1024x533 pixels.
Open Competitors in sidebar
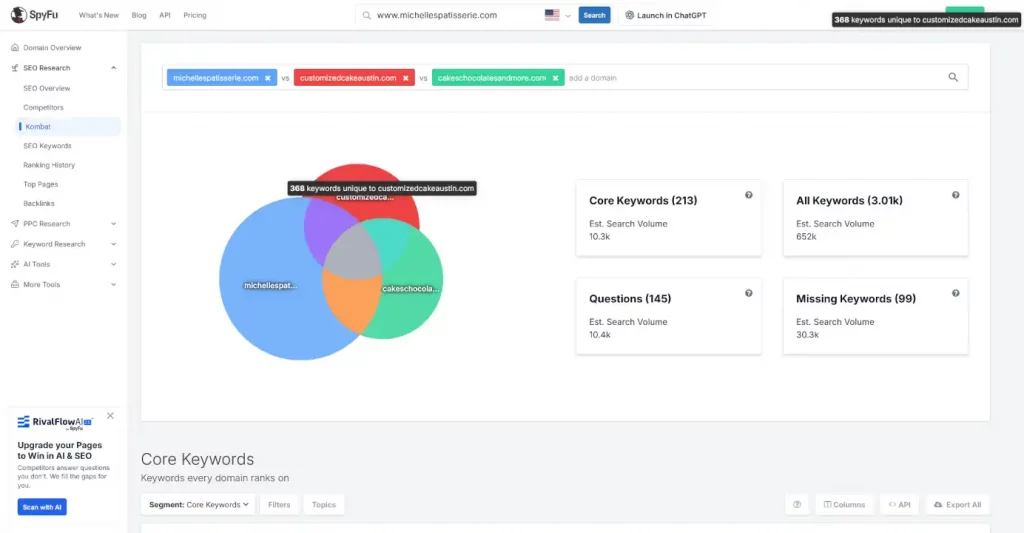click(43, 107)
